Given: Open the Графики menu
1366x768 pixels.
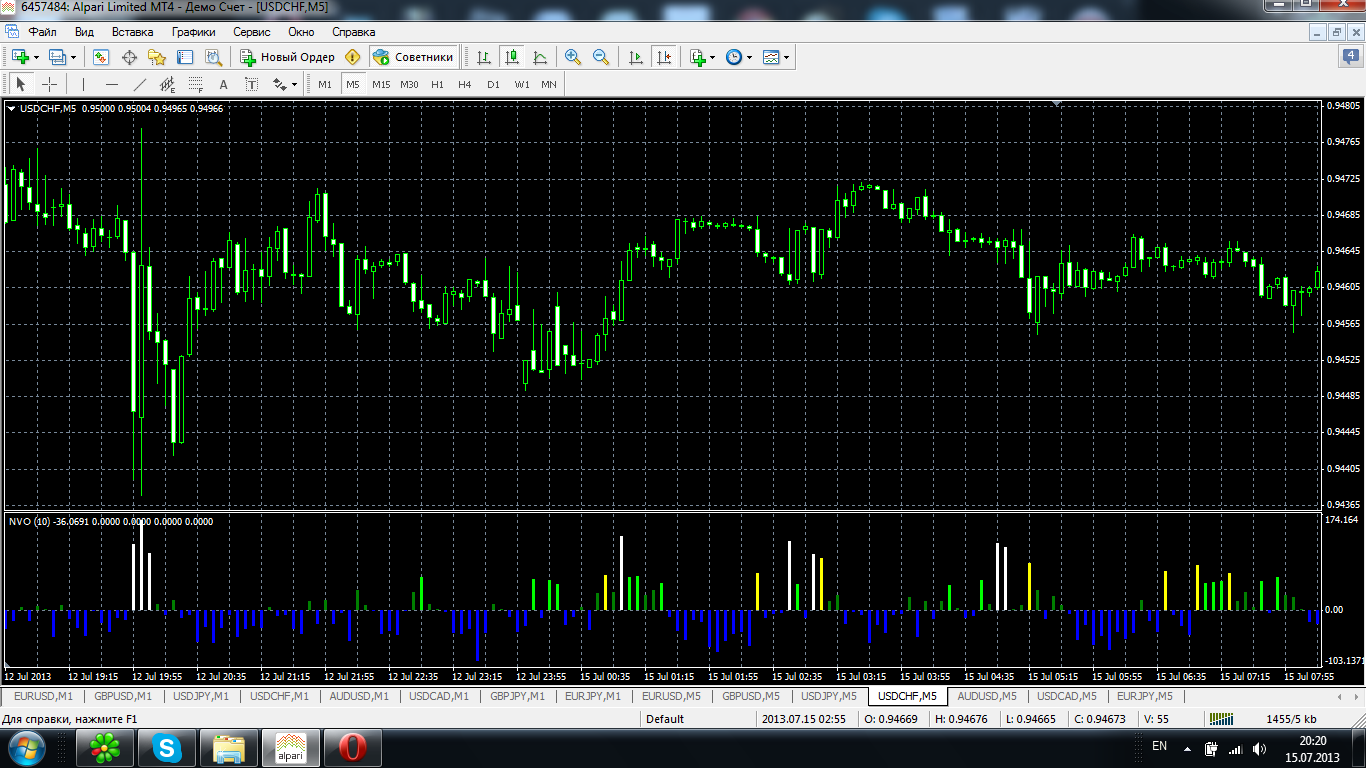Looking at the screenshot, I should [194, 32].
